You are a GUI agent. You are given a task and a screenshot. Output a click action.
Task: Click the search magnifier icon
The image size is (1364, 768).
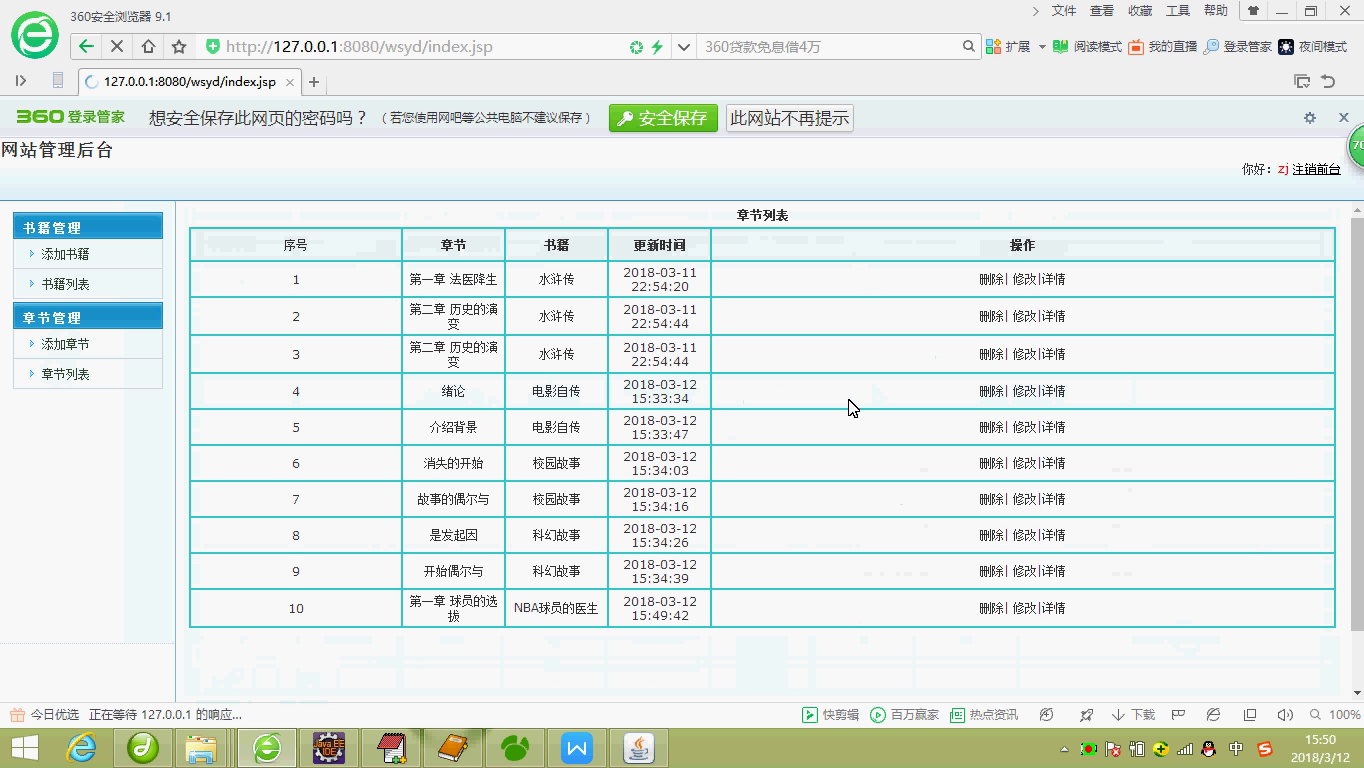tap(968, 46)
